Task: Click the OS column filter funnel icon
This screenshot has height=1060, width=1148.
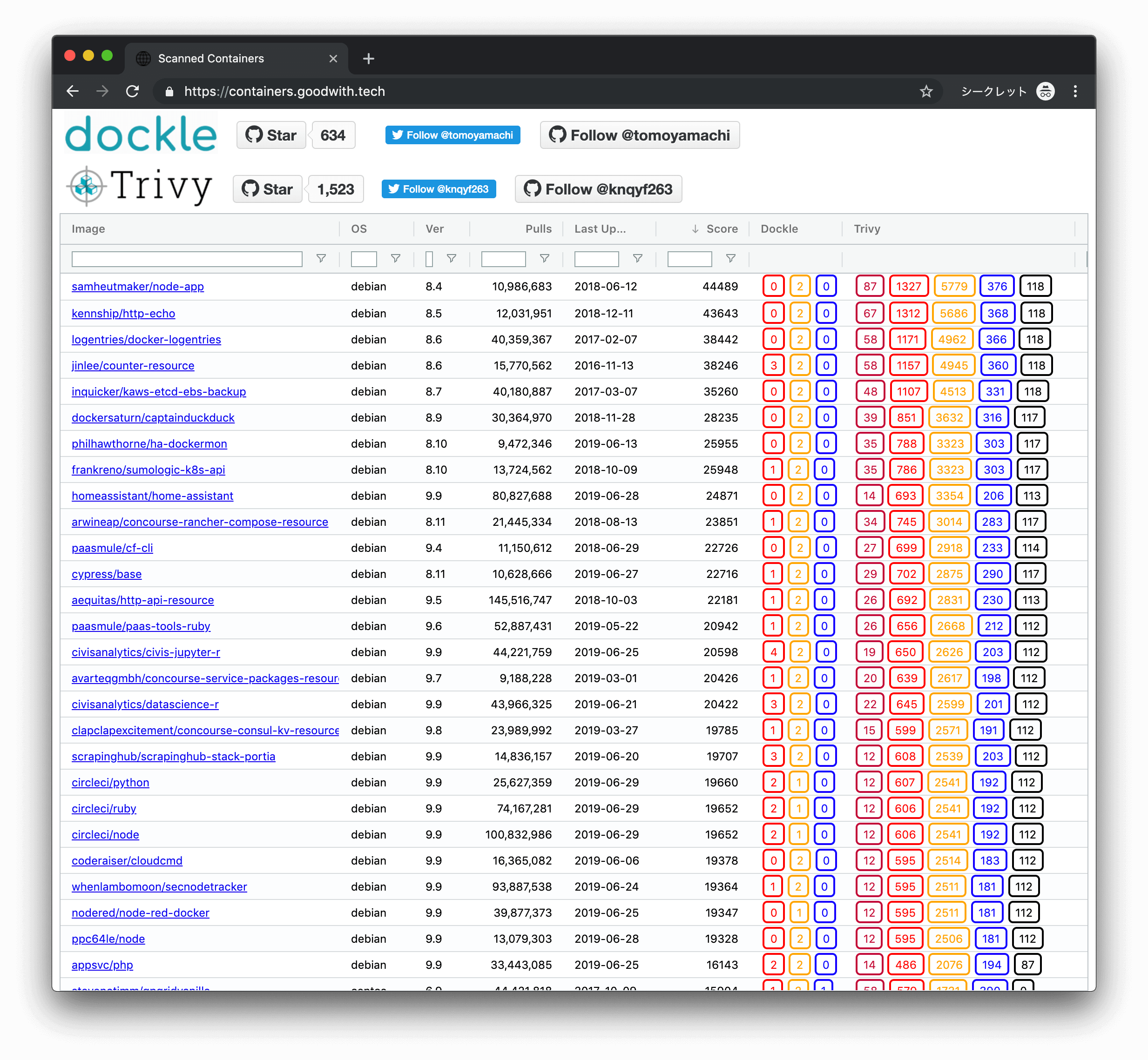Action: tap(395, 259)
